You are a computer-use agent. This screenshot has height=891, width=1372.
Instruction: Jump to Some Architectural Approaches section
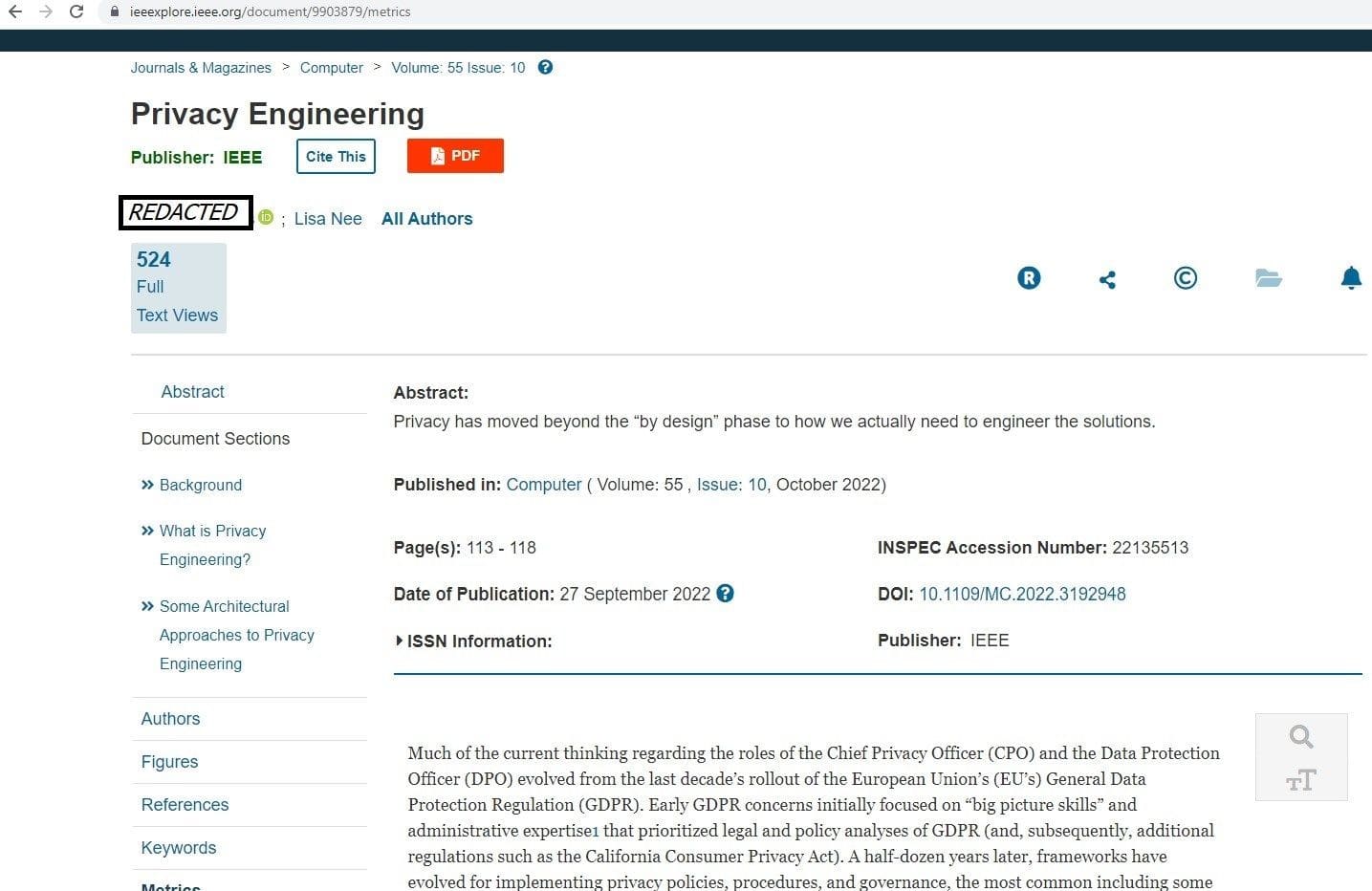pyautogui.click(x=237, y=635)
